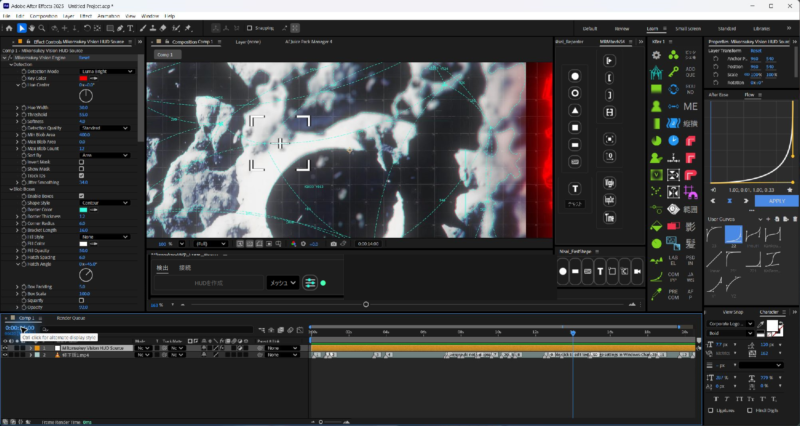Click the green person silhouette icon

656,106
